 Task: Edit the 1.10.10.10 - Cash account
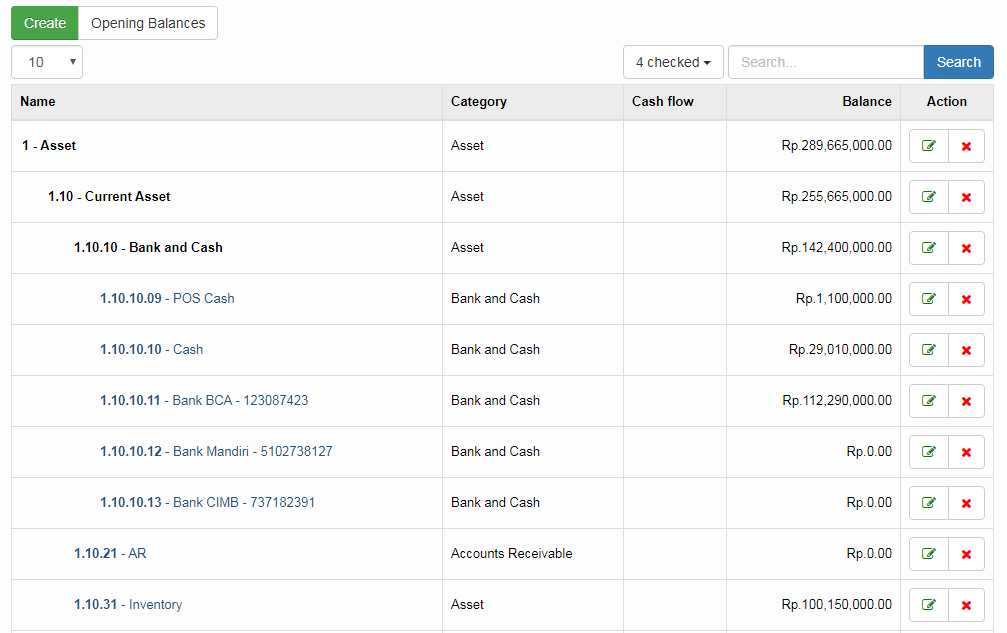[x=928, y=350]
